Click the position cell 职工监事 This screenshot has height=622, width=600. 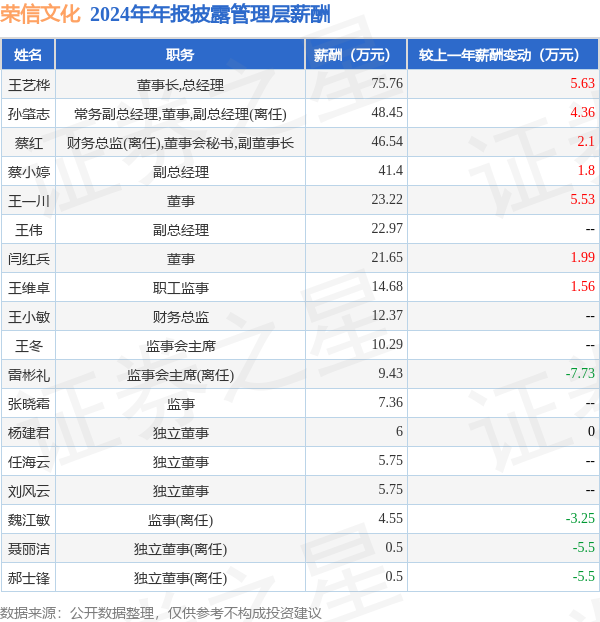tap(180, 288)
